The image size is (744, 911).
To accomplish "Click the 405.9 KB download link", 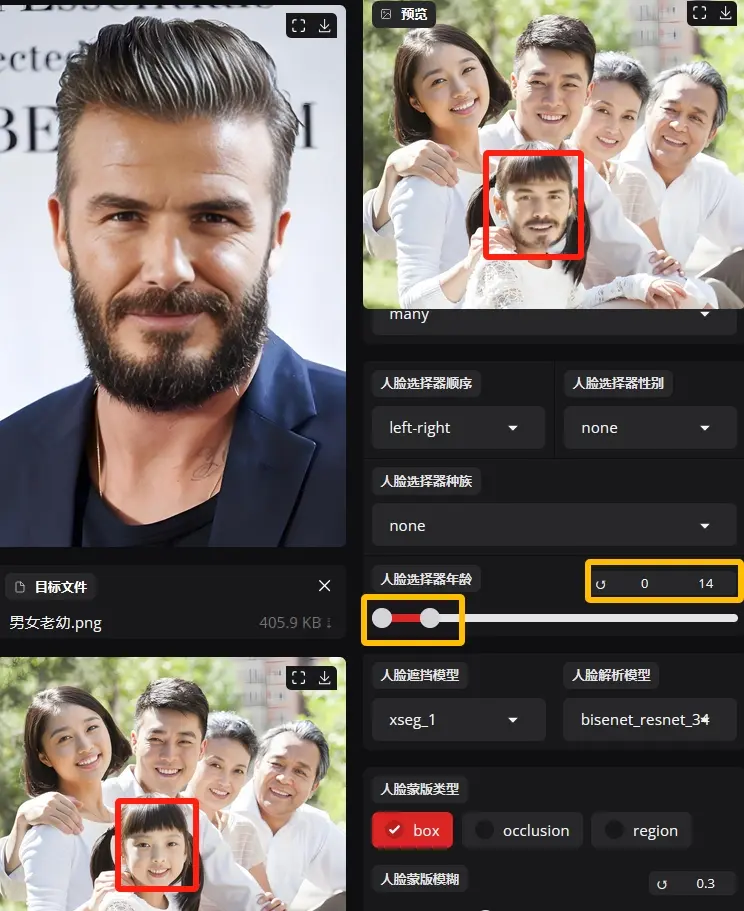I will coord(295,622).
